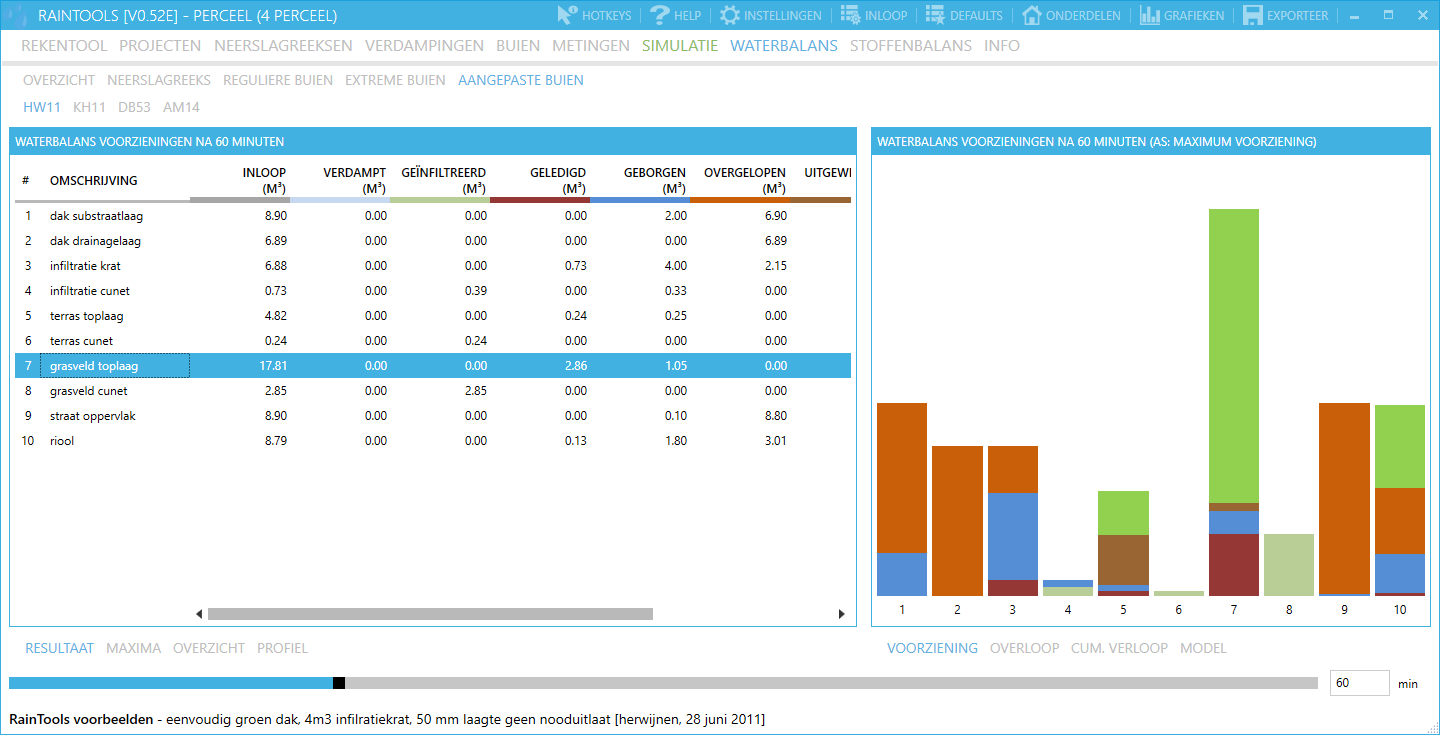Go to the Verdampingen tab
1440x735 pixels.
point(424,45)
